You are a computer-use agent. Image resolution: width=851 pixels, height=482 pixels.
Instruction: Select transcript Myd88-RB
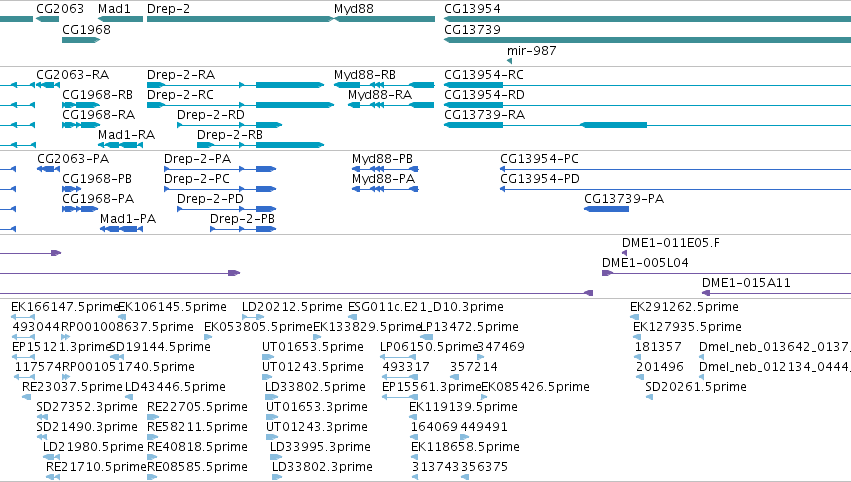(x=365, y=74)
